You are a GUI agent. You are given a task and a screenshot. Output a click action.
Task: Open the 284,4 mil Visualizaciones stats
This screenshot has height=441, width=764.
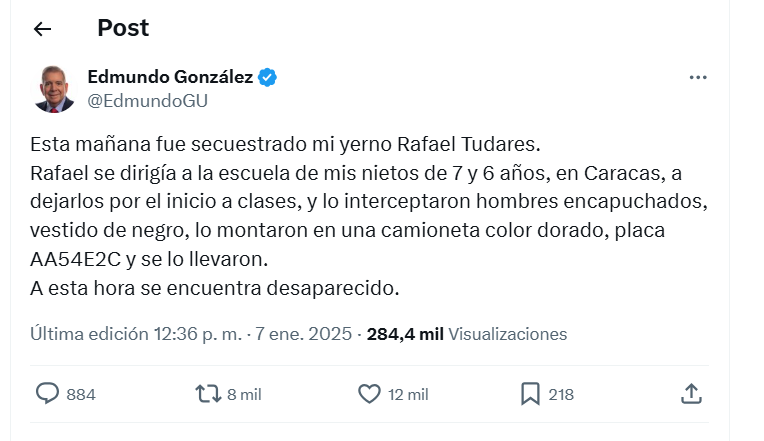tap(467, 334)
